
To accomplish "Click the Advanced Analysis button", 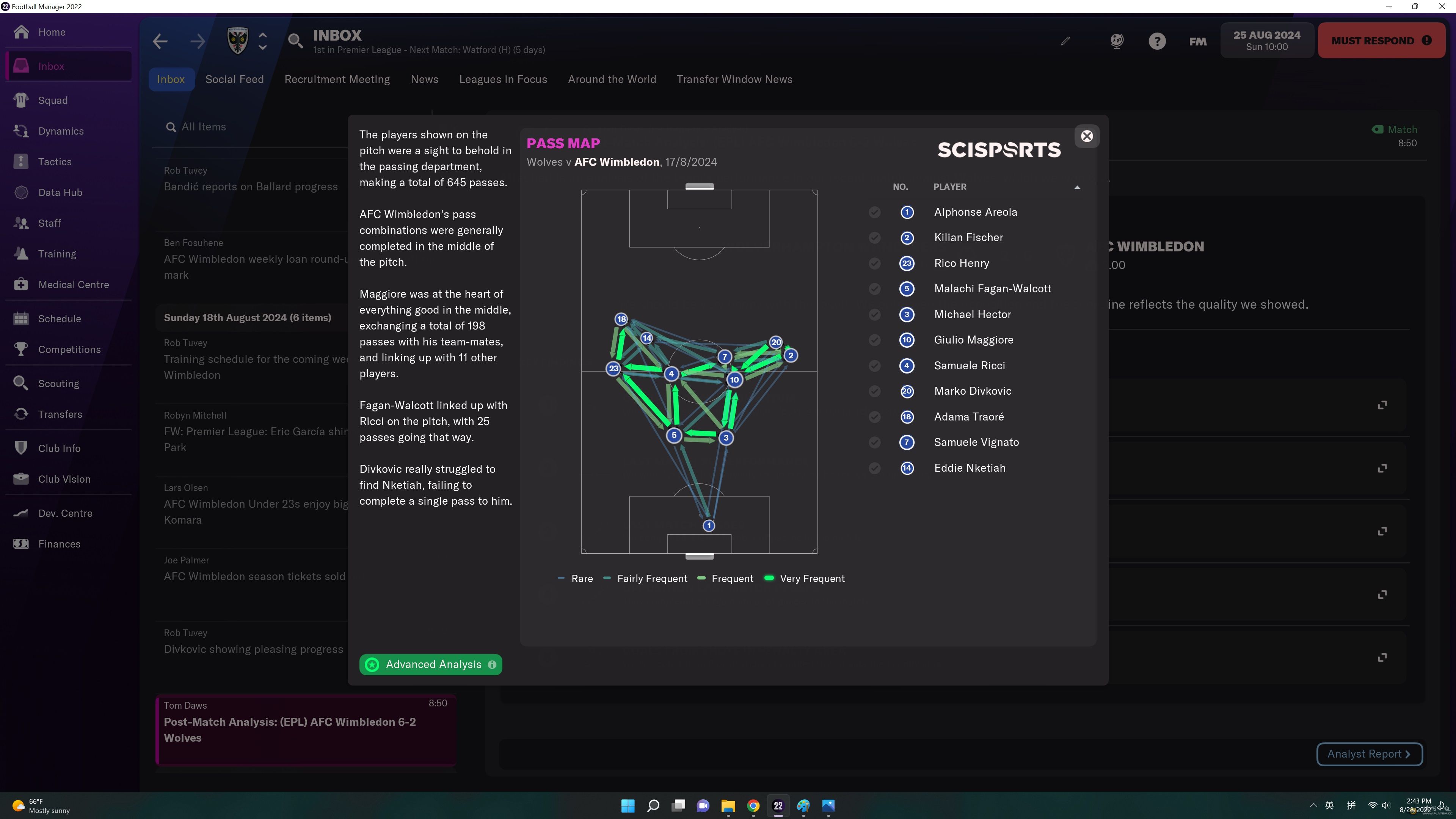I will [431, 665].
